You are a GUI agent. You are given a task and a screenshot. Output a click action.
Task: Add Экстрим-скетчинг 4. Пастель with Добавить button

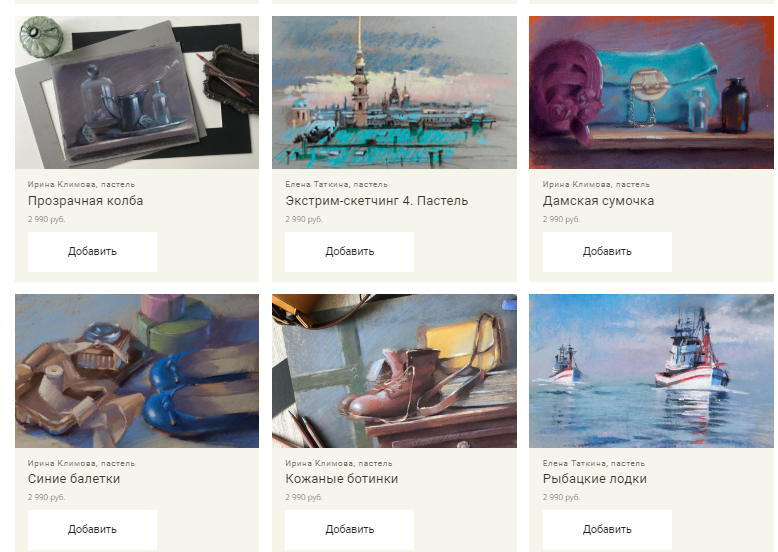point(349,251)
